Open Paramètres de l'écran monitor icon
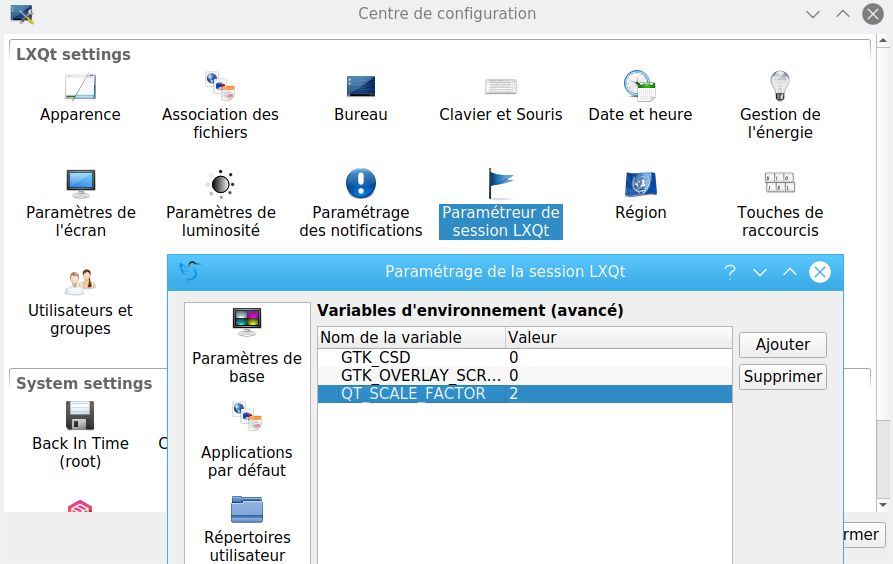This screenshot has width=893, height=564. tap(80, 183)
